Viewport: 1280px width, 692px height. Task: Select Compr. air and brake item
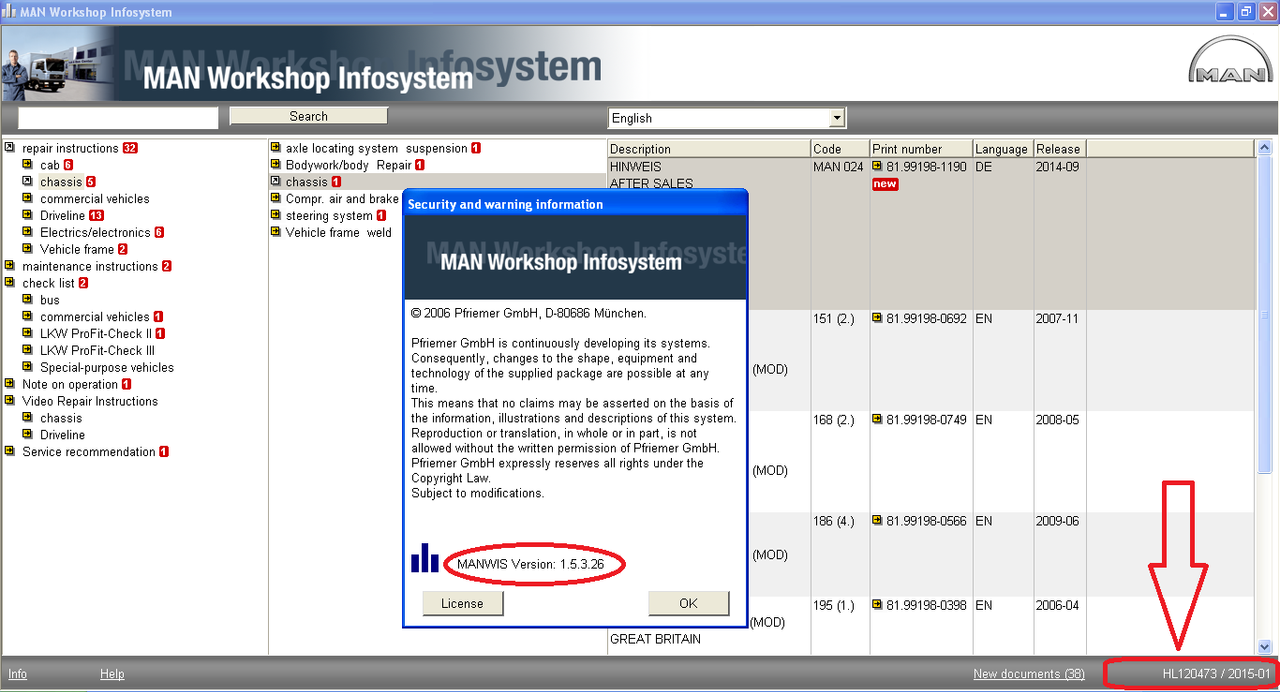click(x=342, y=199)
